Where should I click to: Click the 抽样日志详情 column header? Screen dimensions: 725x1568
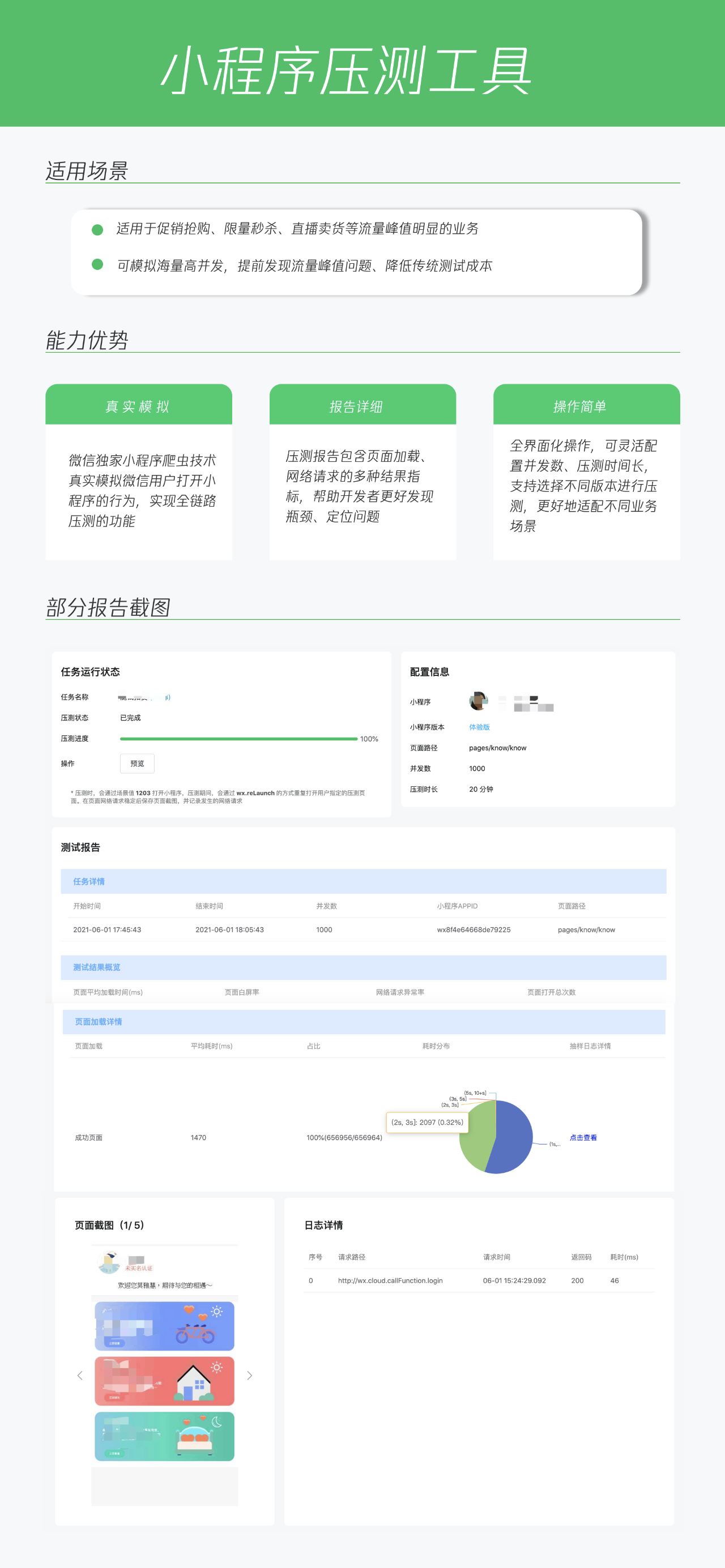point(590,1046)
